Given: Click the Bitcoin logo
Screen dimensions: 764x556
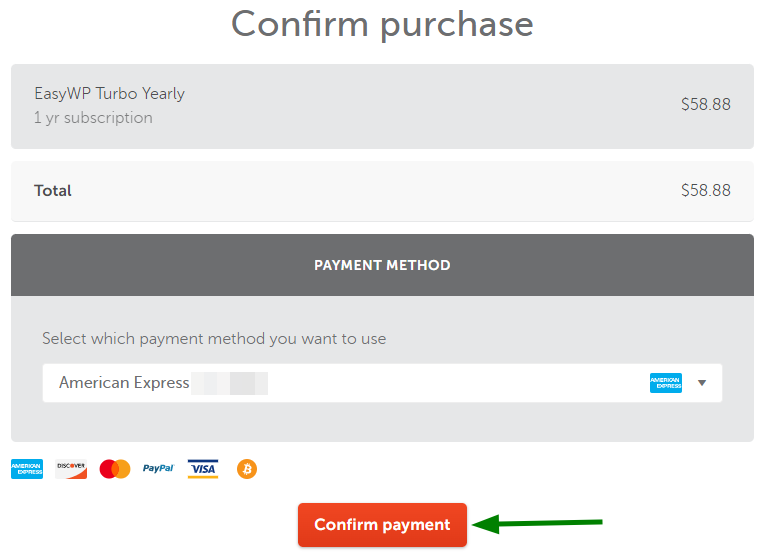Looking at the screenshot, I should click(247, 469).
